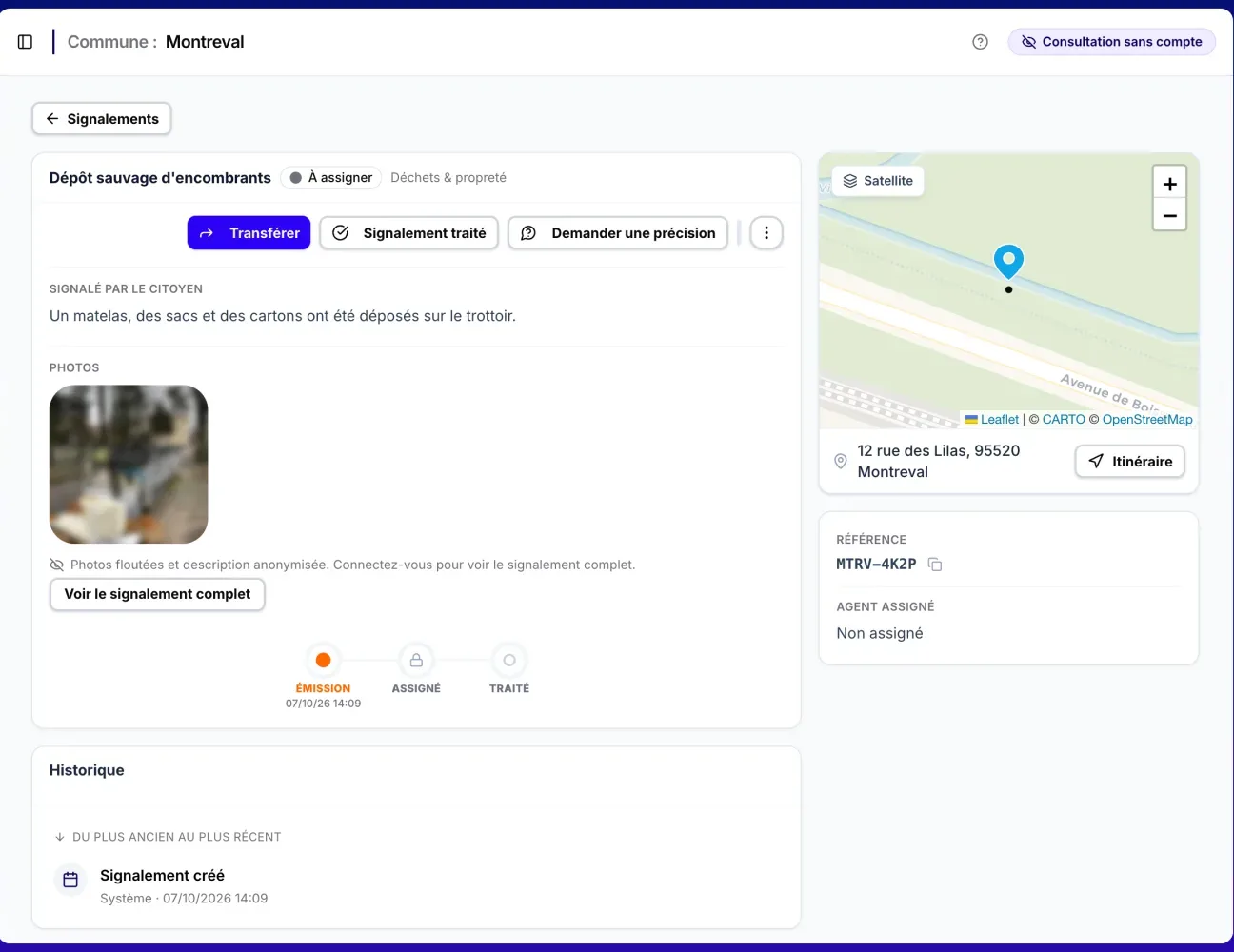Toggle the sidebar panel icon

(26, 42)
